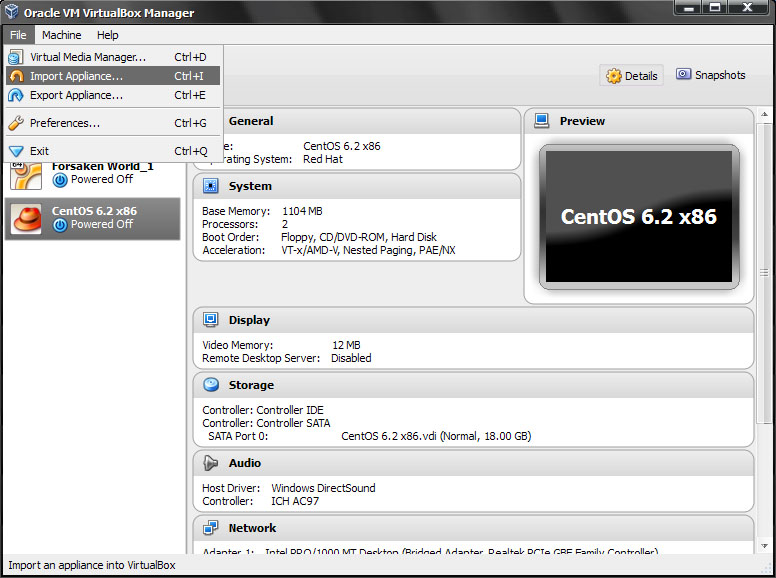Open the System section header
The image size is (776, 578).
pos(356,186)
